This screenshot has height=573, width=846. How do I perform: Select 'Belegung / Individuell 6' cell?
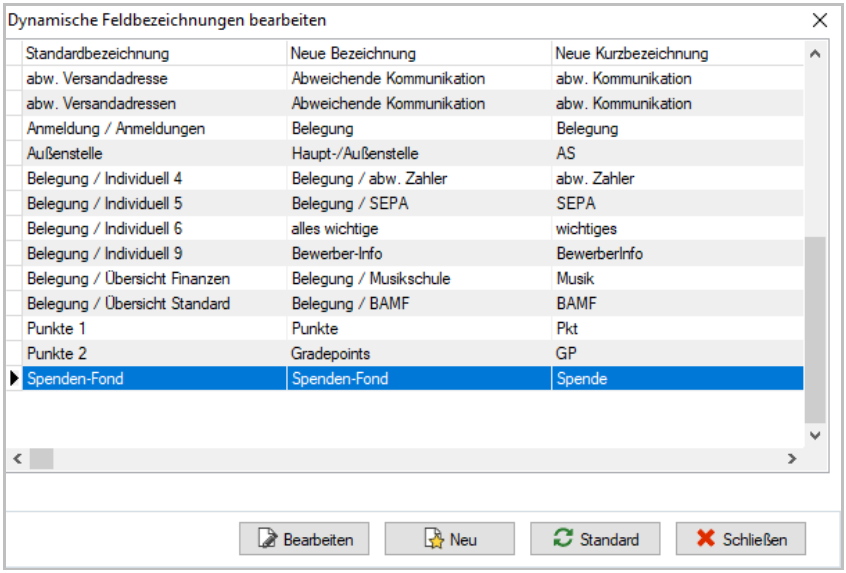[154, 228]
